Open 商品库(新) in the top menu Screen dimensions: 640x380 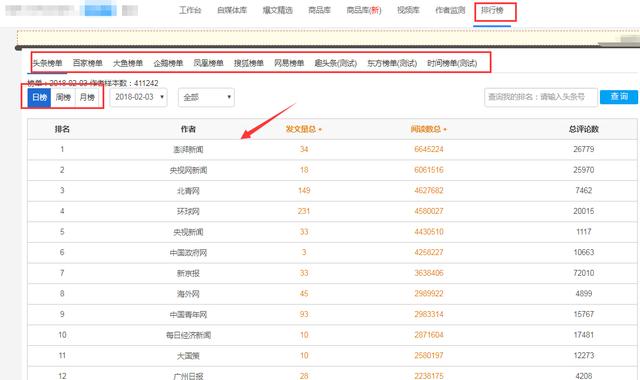364,10
